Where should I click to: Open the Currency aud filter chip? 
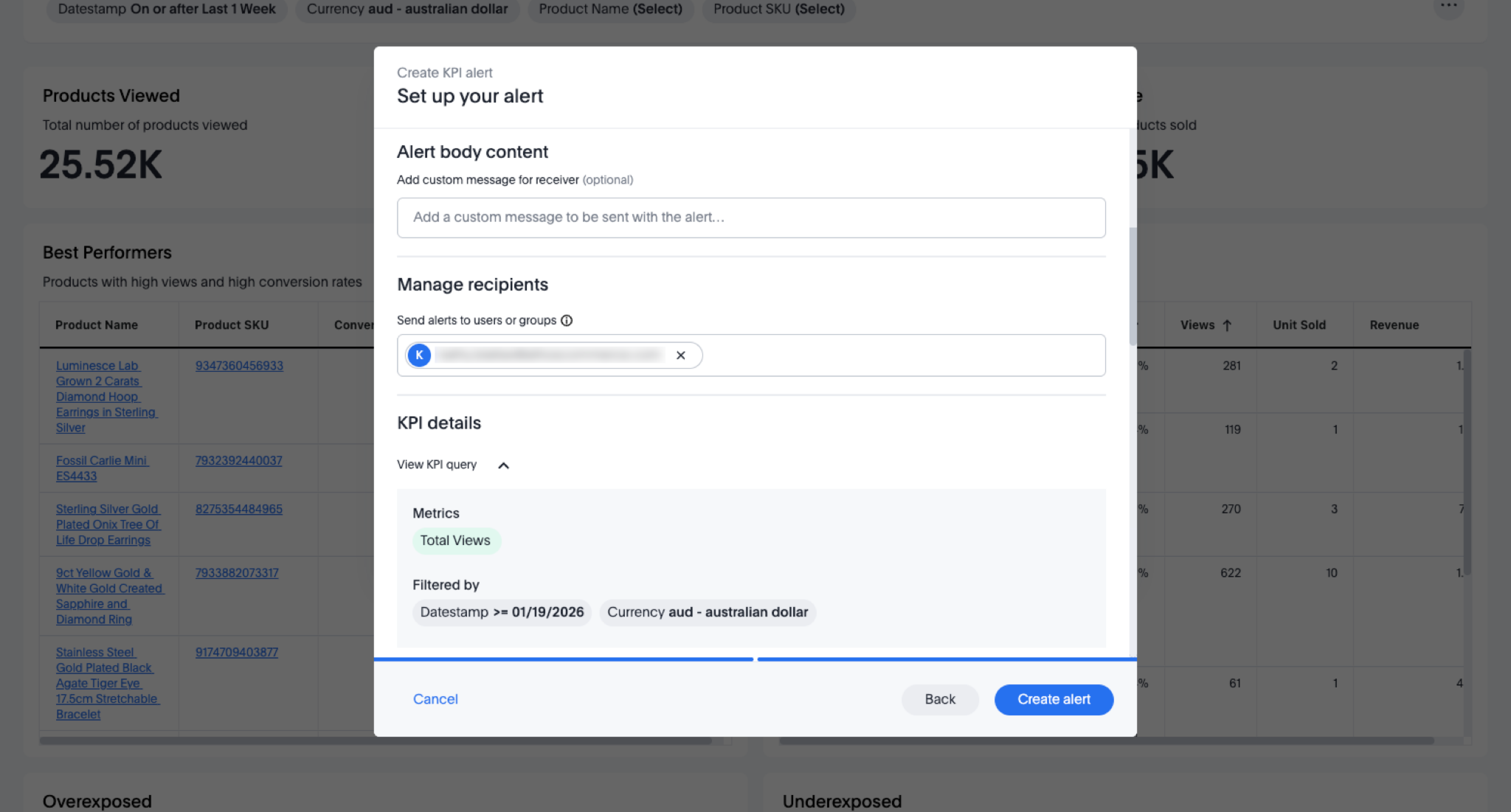407,9
